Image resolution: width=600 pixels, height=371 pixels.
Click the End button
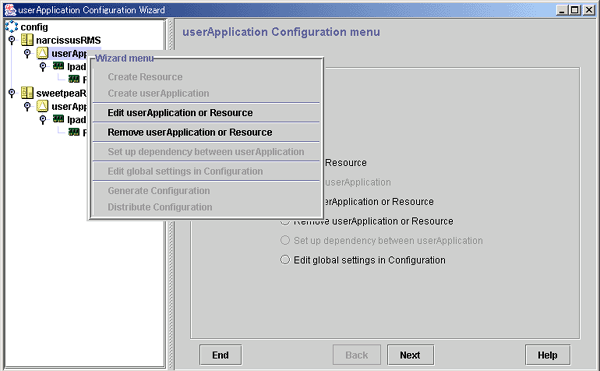pos(220,355)
